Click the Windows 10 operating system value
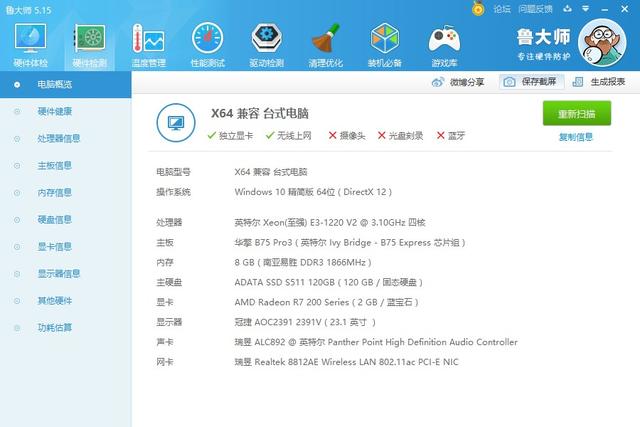 (313, 192)
